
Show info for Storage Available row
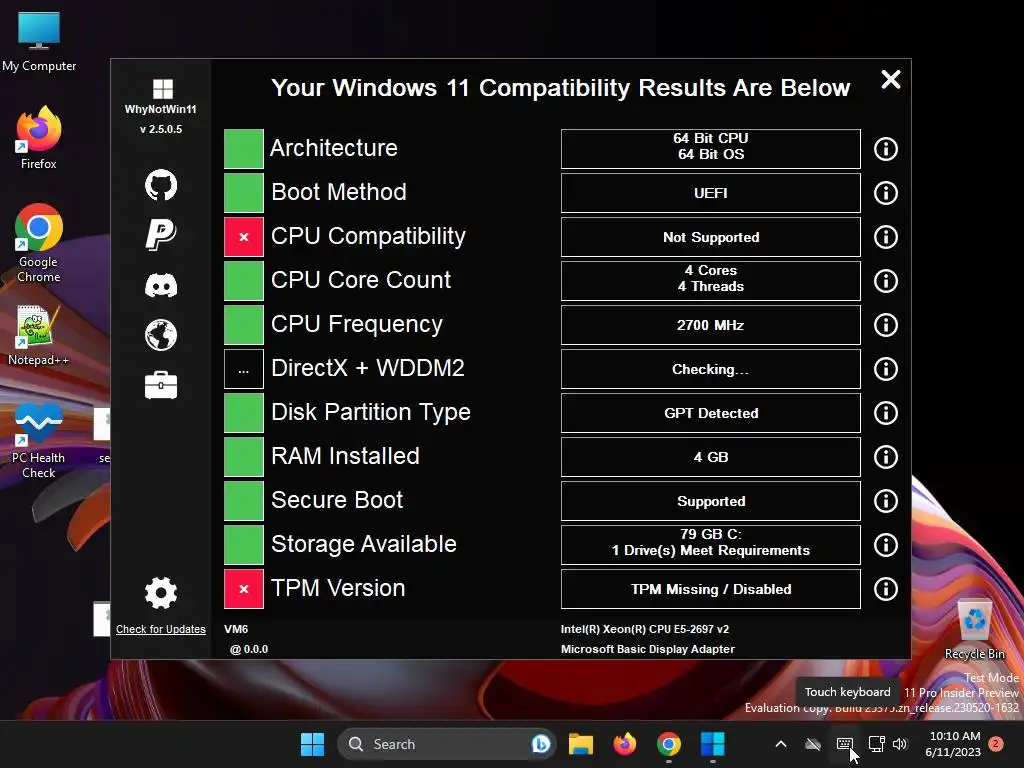click(x=886, y=545)
